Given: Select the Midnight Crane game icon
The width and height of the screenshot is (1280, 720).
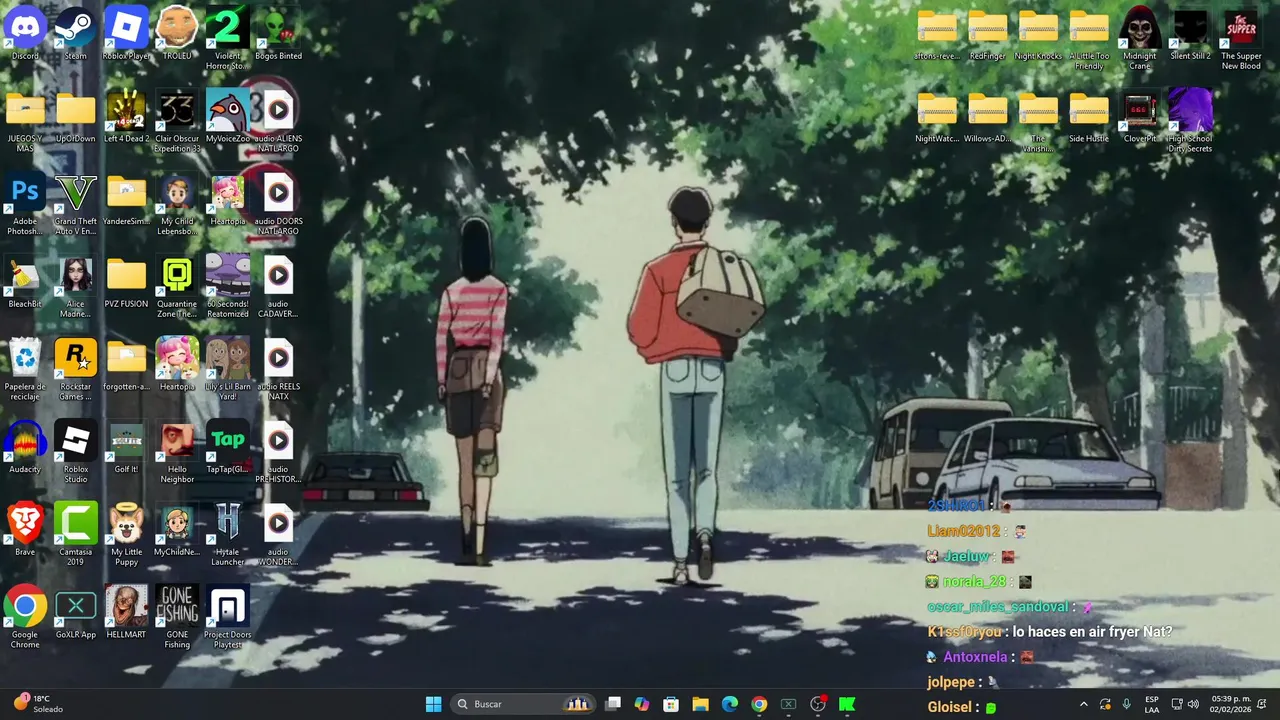Looking at the screenshot, I should (1140, 40).
